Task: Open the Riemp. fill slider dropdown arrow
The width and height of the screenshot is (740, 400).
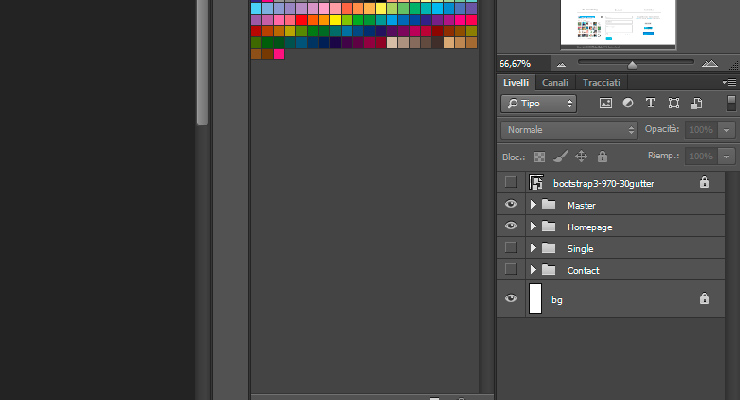Action: coord(726,156)
